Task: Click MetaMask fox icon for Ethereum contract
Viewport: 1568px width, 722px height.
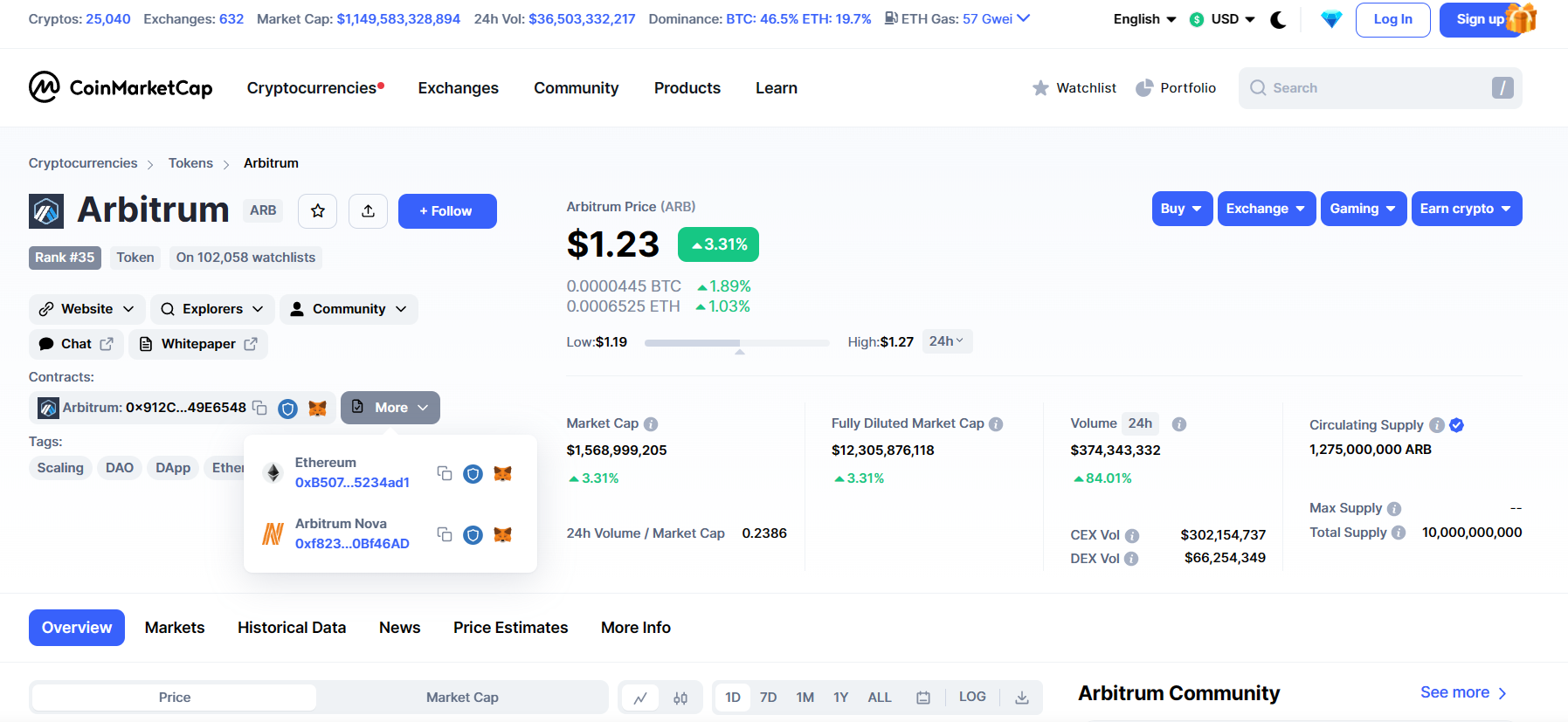Action: 502,474
